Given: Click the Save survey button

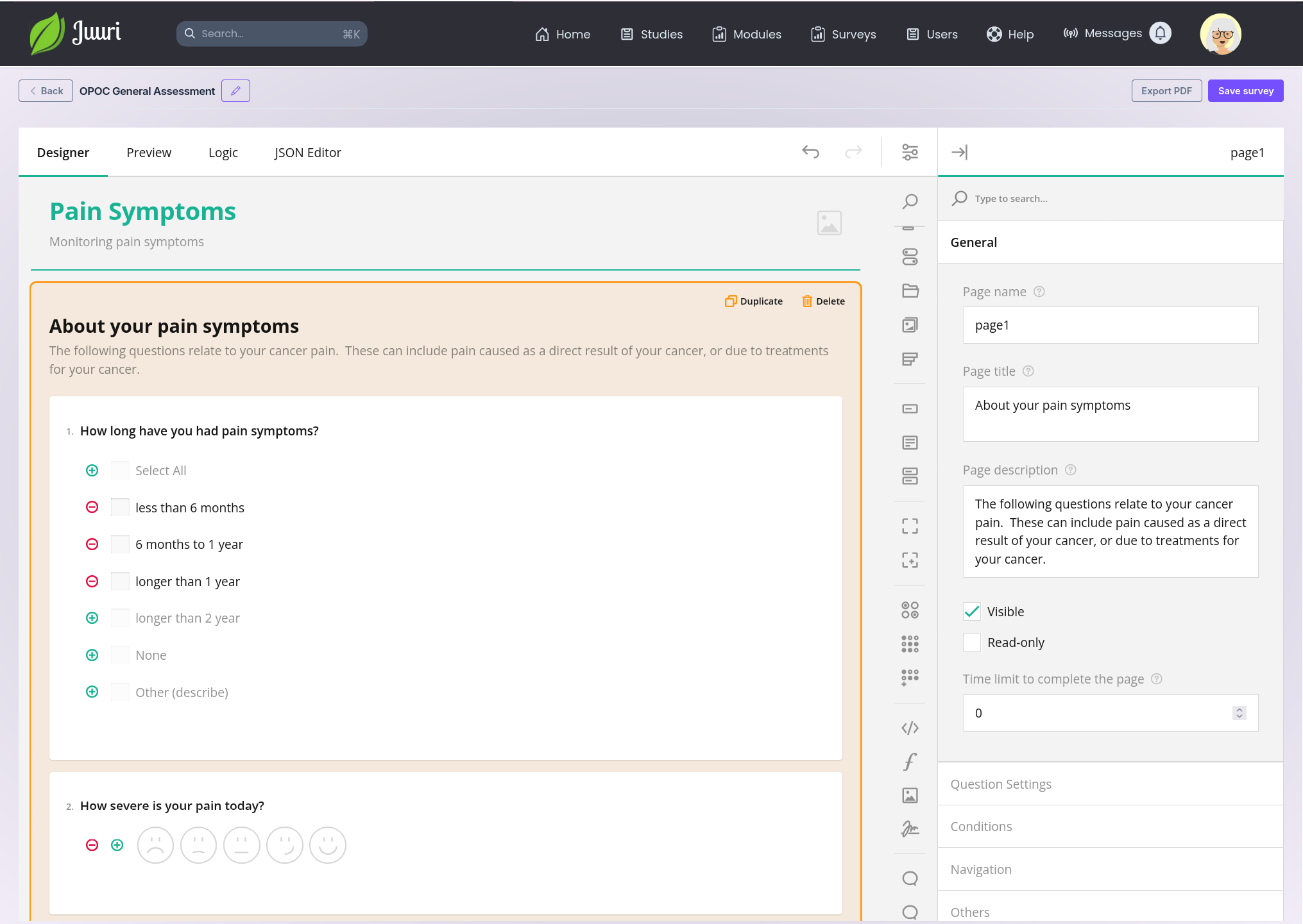Looking at the screenshot, I should tap(1245, 91).
